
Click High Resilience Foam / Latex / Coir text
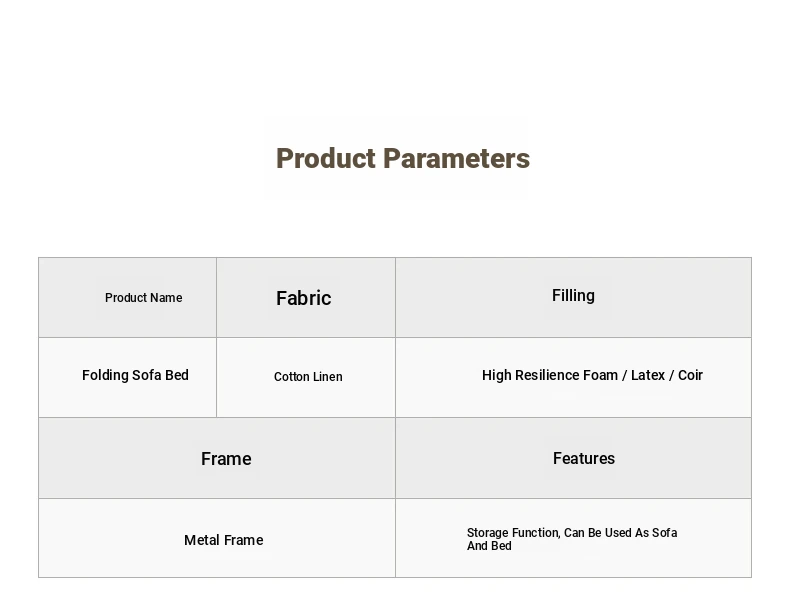[x=592, y=375]
